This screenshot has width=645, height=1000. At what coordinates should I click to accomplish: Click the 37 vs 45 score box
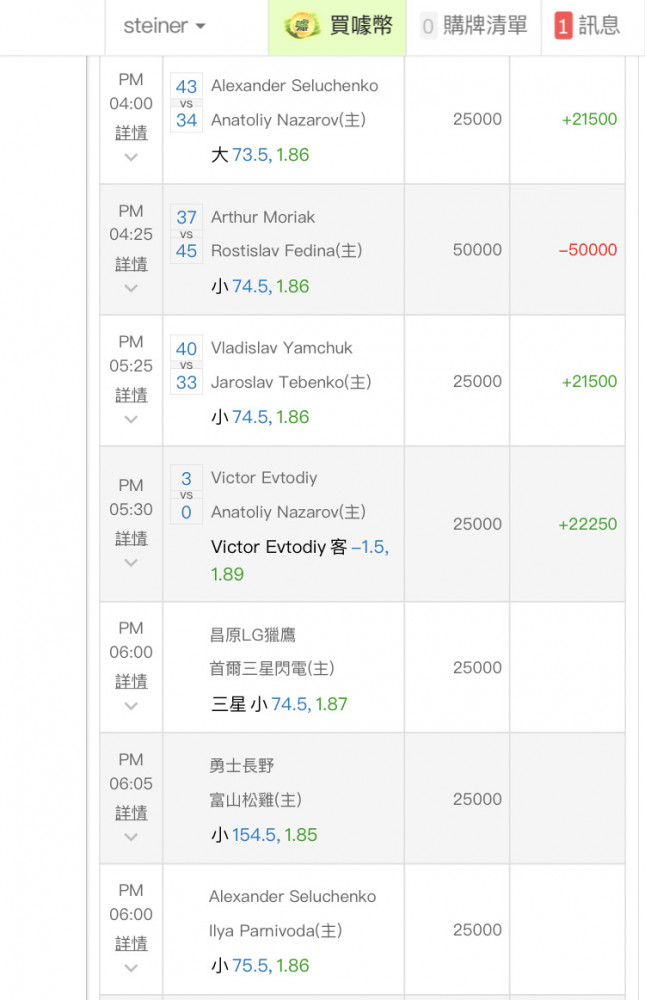coord(186,234)
